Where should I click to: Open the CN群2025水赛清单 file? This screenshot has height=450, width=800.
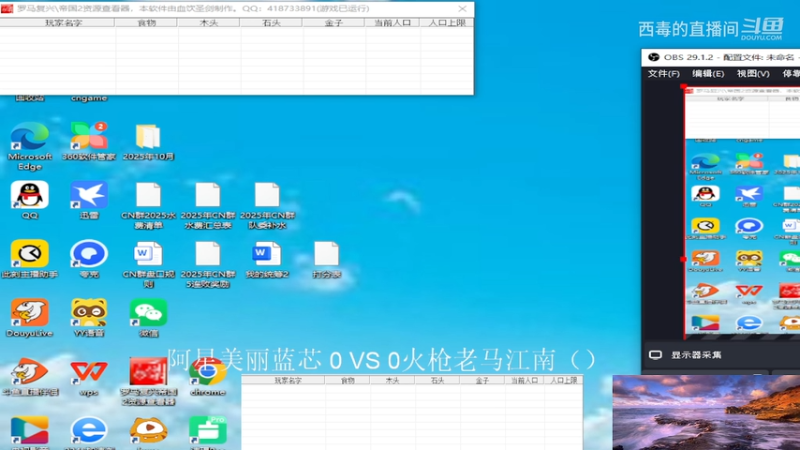point(148,206)
